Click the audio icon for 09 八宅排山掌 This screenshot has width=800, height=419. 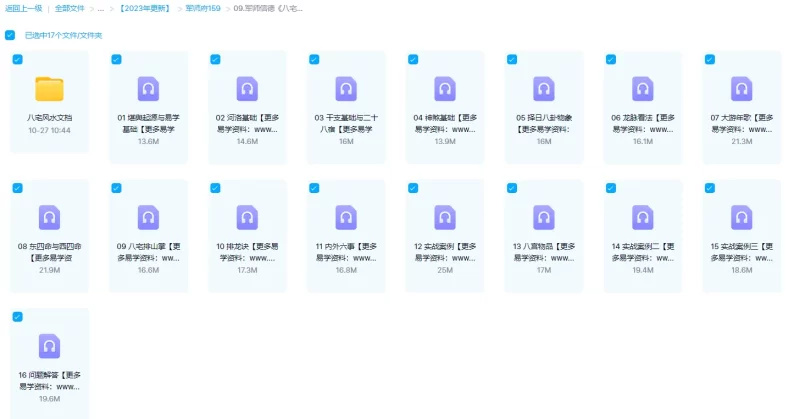coord(148,217)
